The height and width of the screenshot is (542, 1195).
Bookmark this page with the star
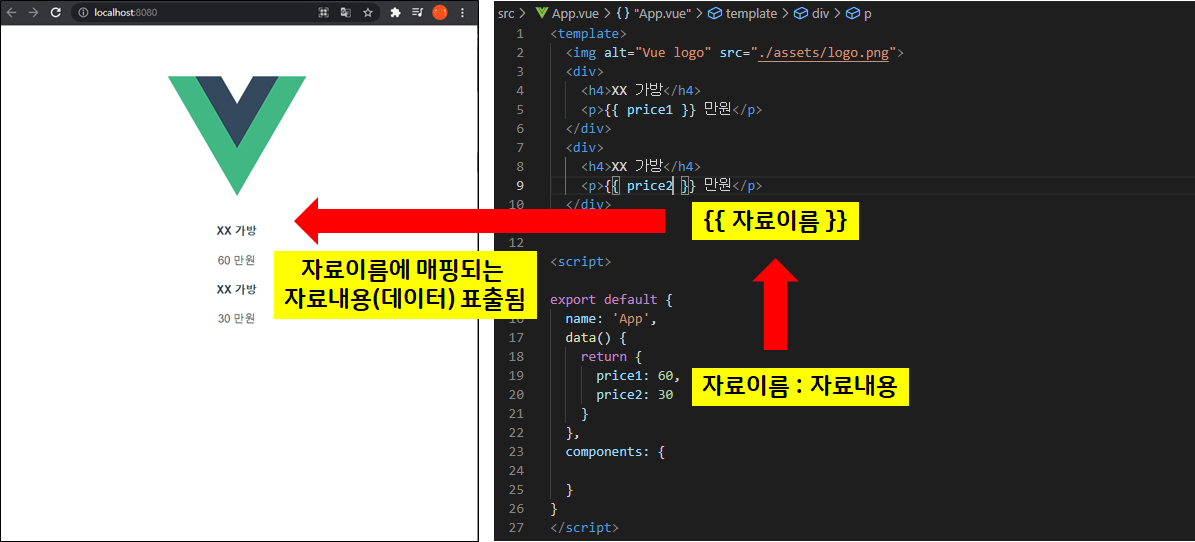(368, 13)
